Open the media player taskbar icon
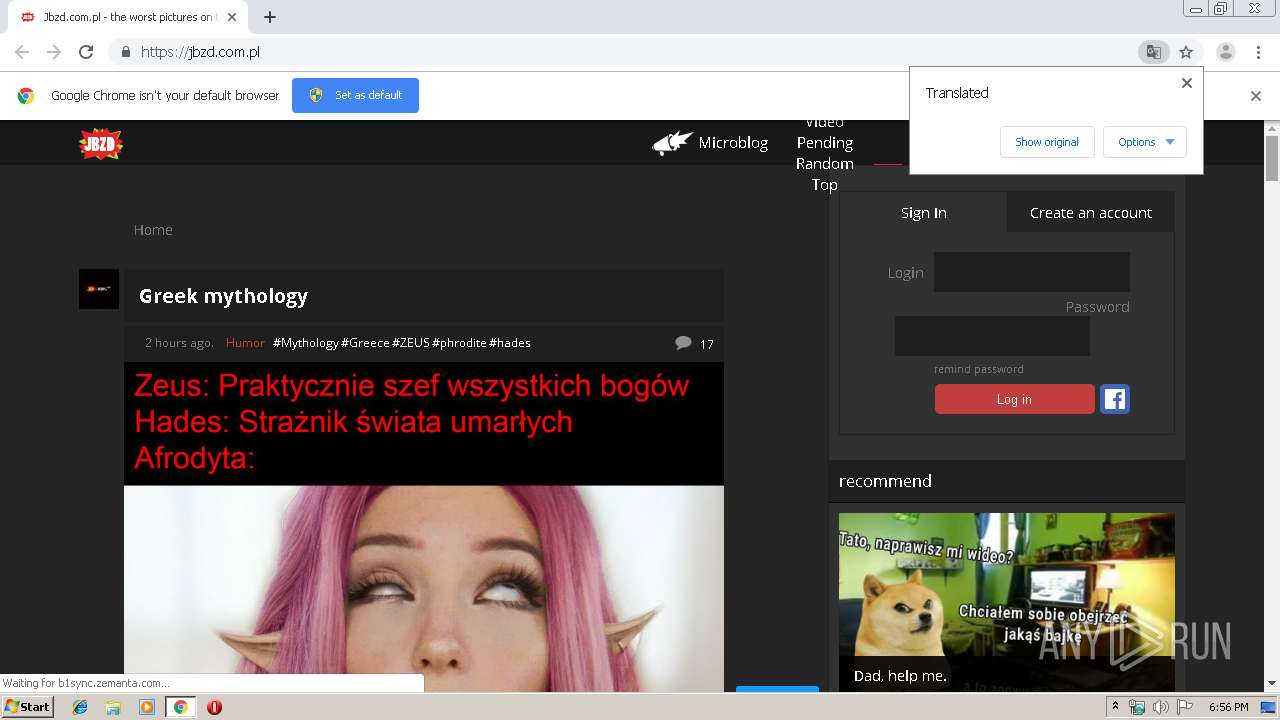 click(147, 707)
